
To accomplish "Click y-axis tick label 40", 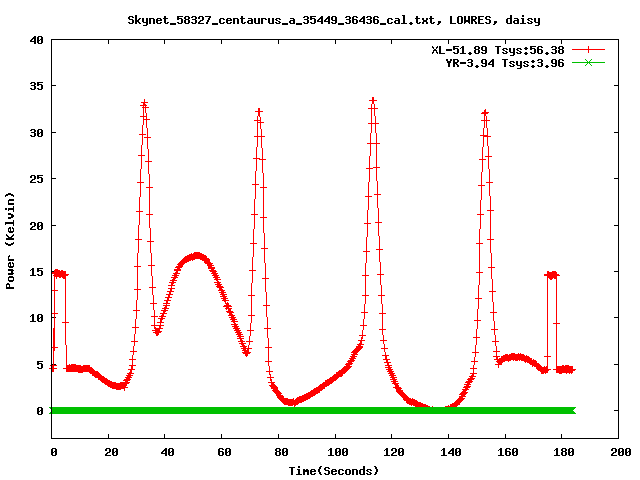I will click(x=36, y=40).
